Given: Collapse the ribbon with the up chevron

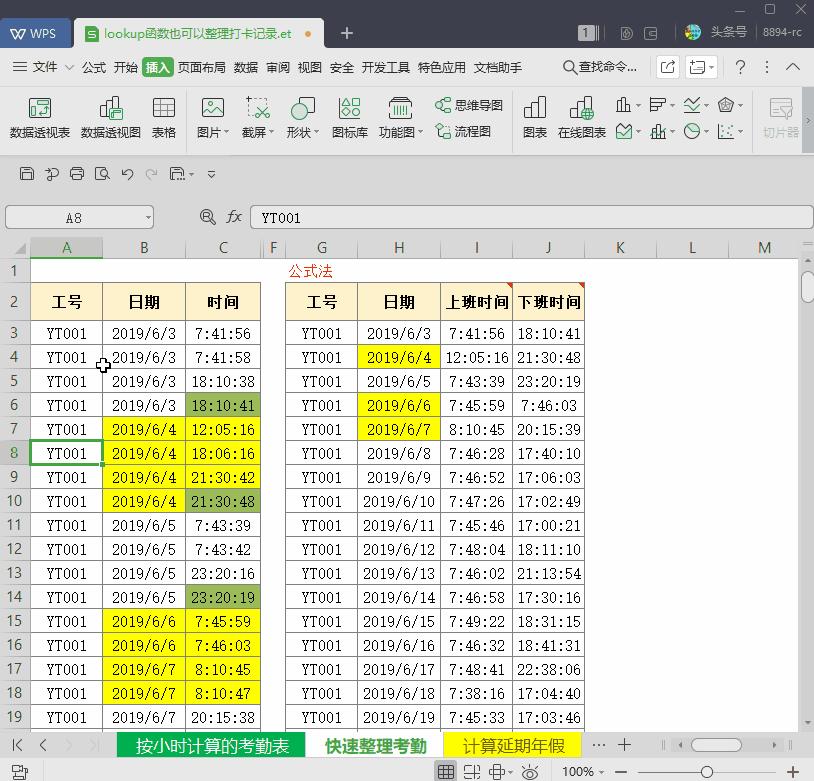Looking at the screenshot, I should click(x=793, y=67).
